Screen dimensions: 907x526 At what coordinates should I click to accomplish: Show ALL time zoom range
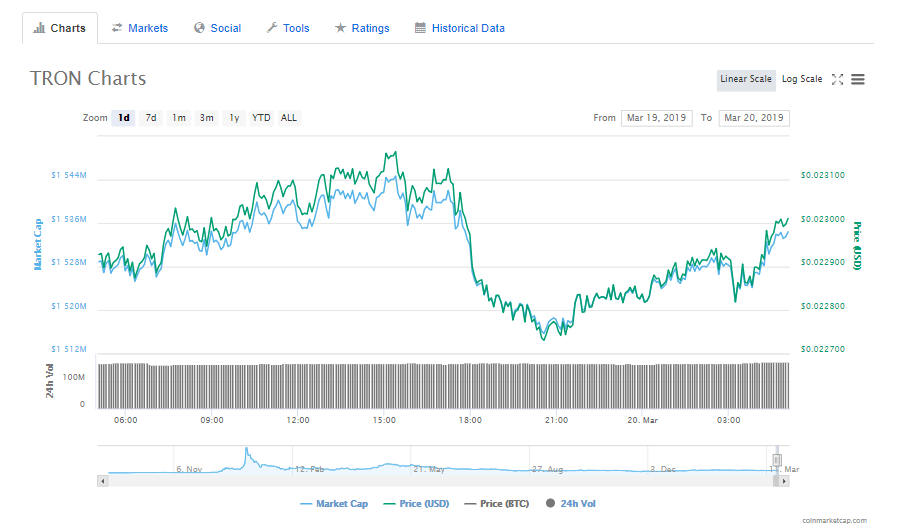click(x=289, y=118)
